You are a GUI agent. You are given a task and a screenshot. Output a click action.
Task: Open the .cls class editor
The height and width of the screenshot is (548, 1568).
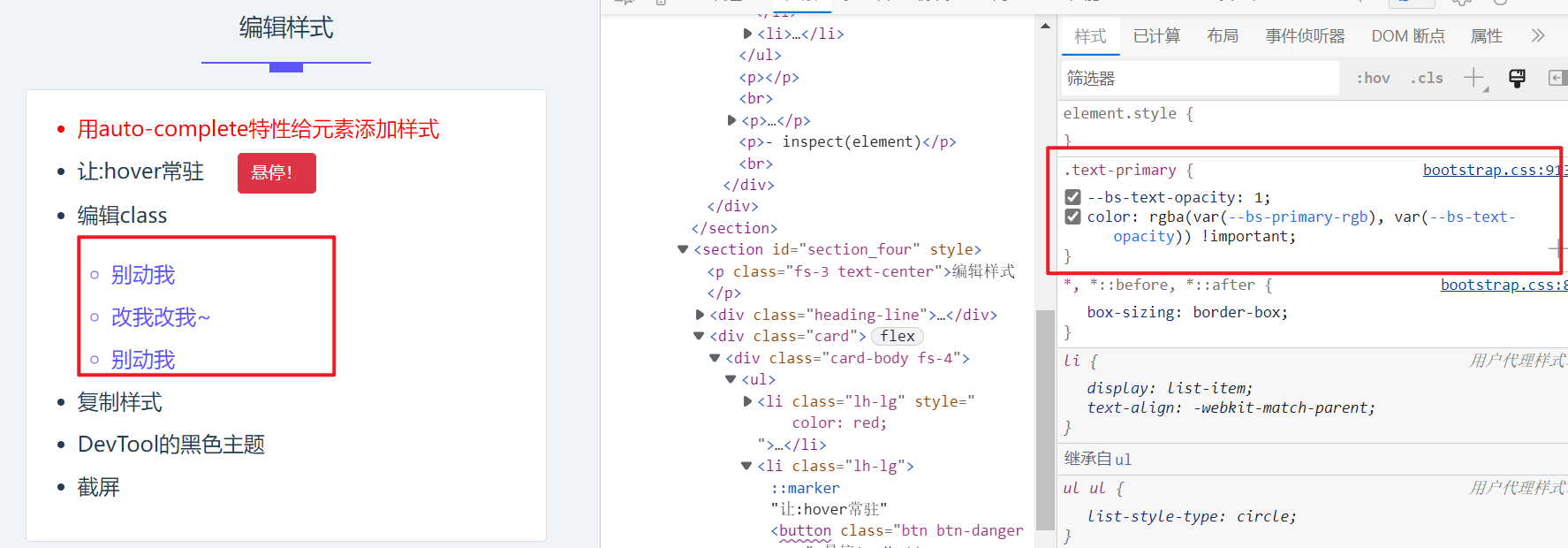tap(1426, 78)
